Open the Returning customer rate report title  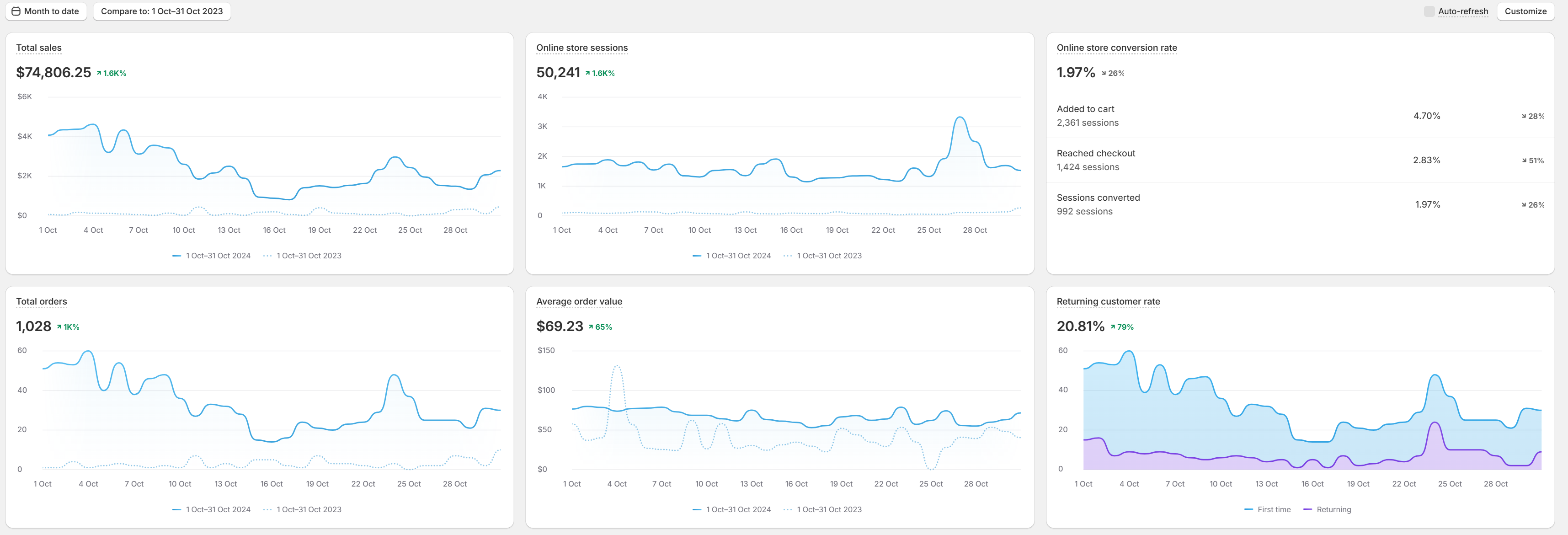[x=1109, y=301]
